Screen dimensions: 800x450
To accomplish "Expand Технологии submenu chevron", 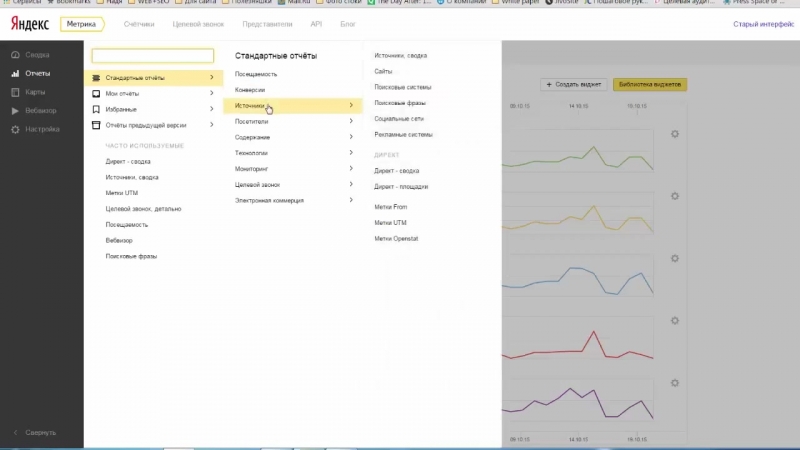I will pyautogui.click(x=351, y=153).
